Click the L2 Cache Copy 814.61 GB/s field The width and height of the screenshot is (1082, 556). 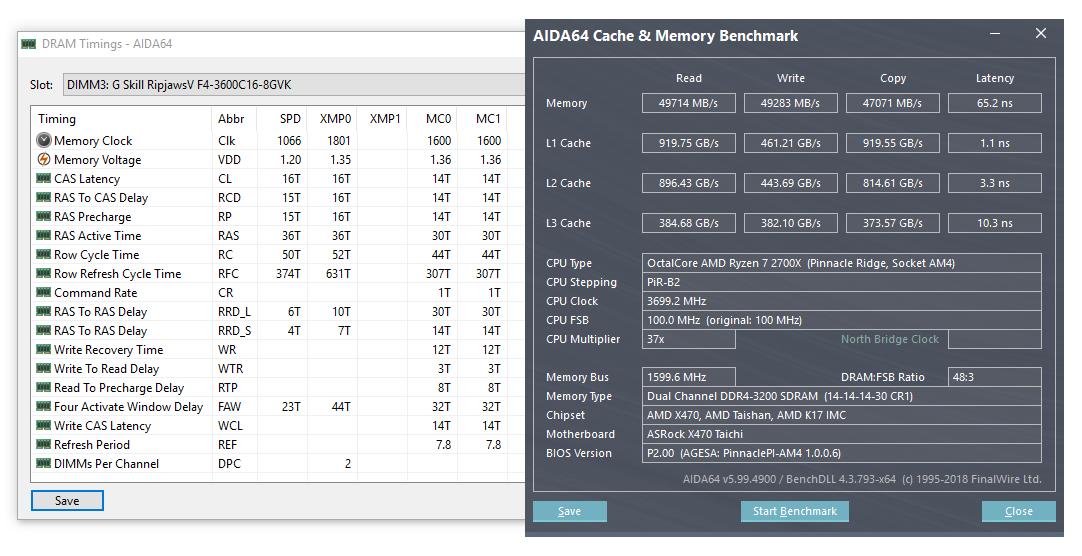coord(893,183)
